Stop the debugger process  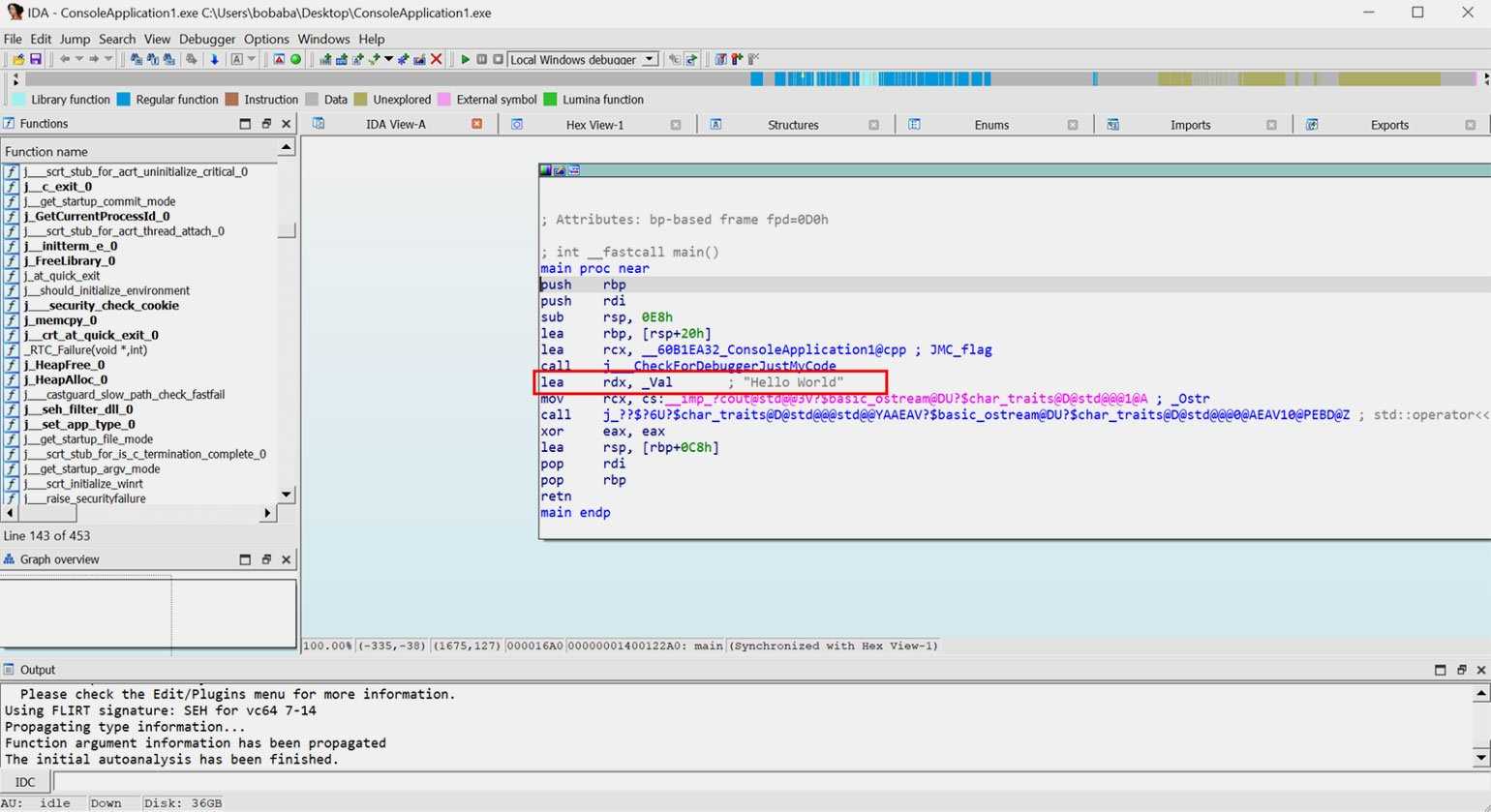click(498, 59)
